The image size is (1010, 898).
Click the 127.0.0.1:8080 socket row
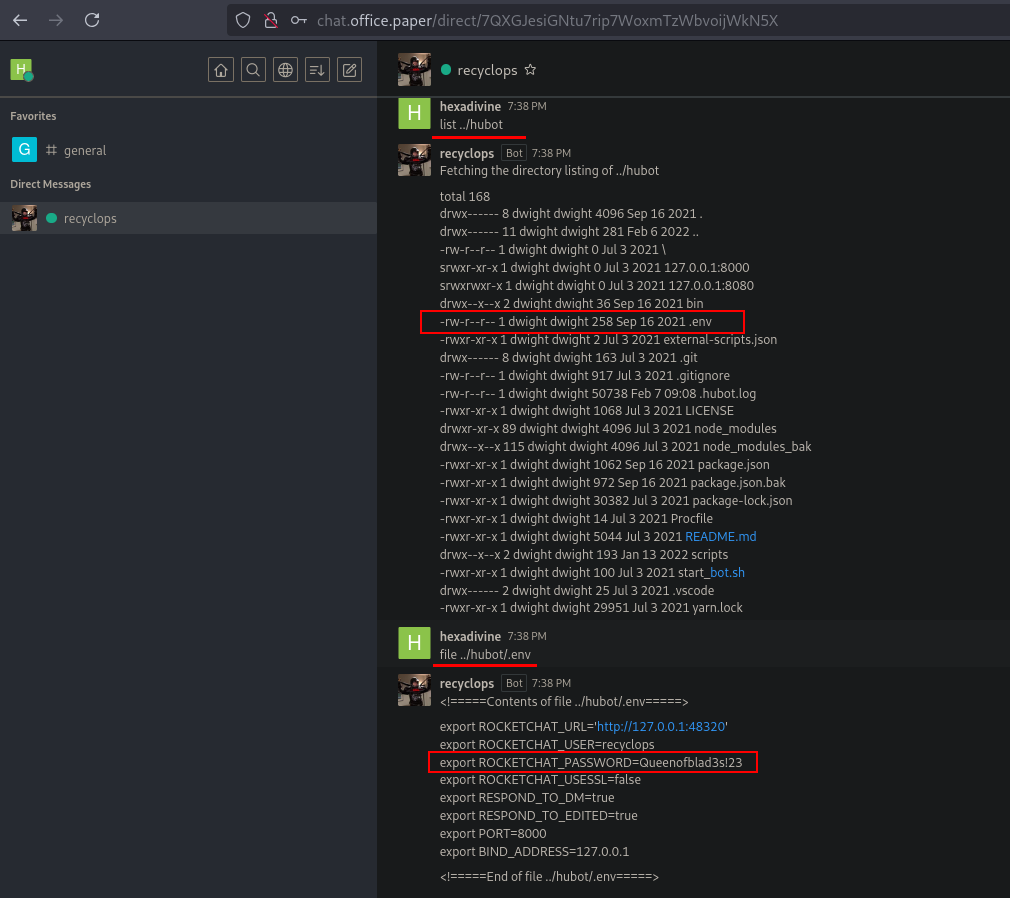tap(596, 285)
